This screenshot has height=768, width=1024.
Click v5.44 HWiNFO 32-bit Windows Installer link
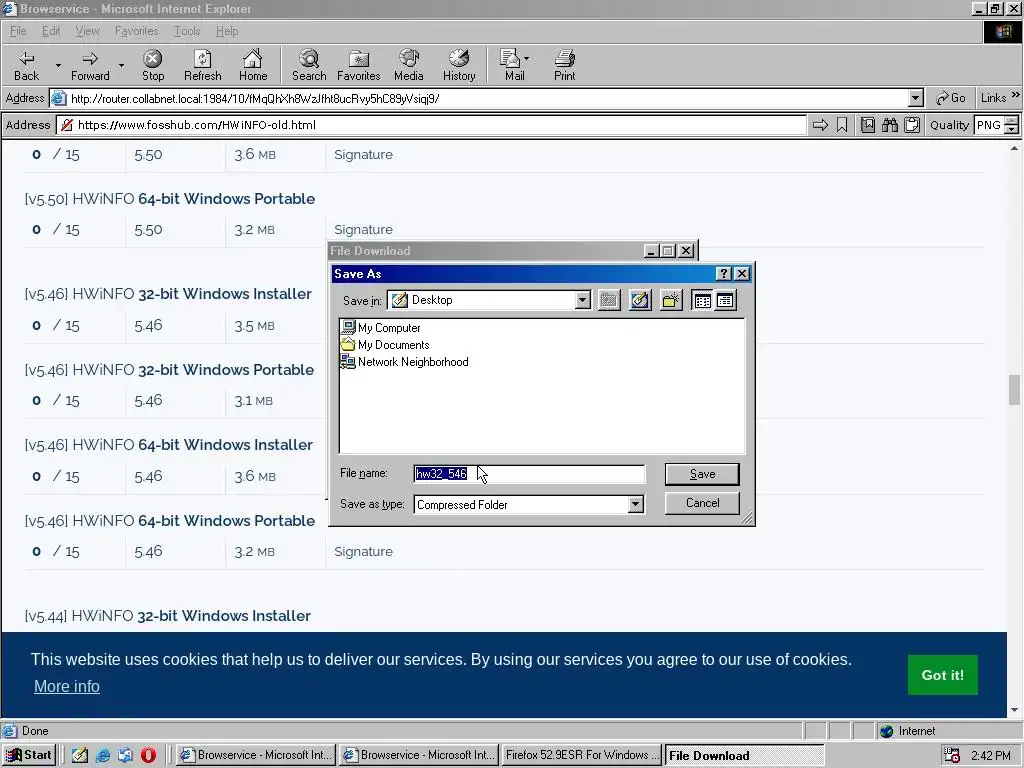(x=168, y=616)
